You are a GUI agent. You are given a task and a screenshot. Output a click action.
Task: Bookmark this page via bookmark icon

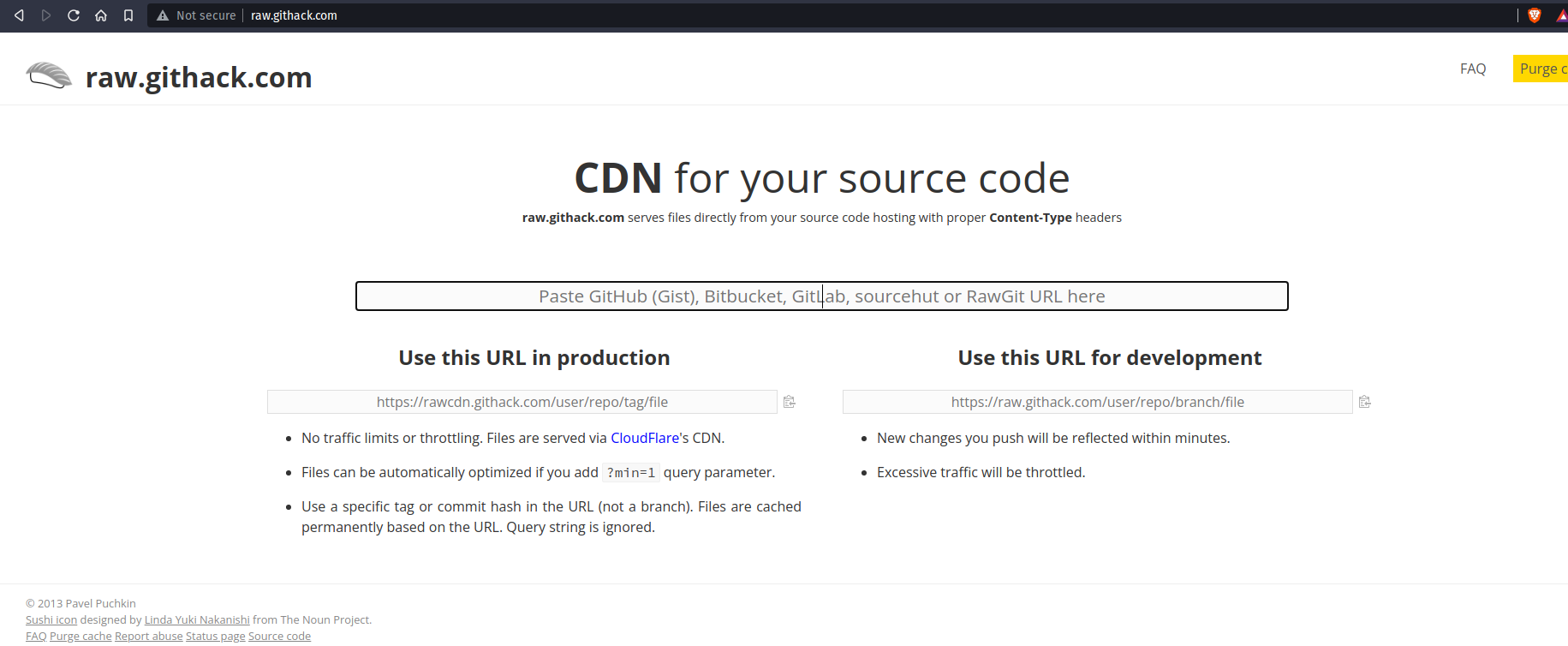[128, 15]
